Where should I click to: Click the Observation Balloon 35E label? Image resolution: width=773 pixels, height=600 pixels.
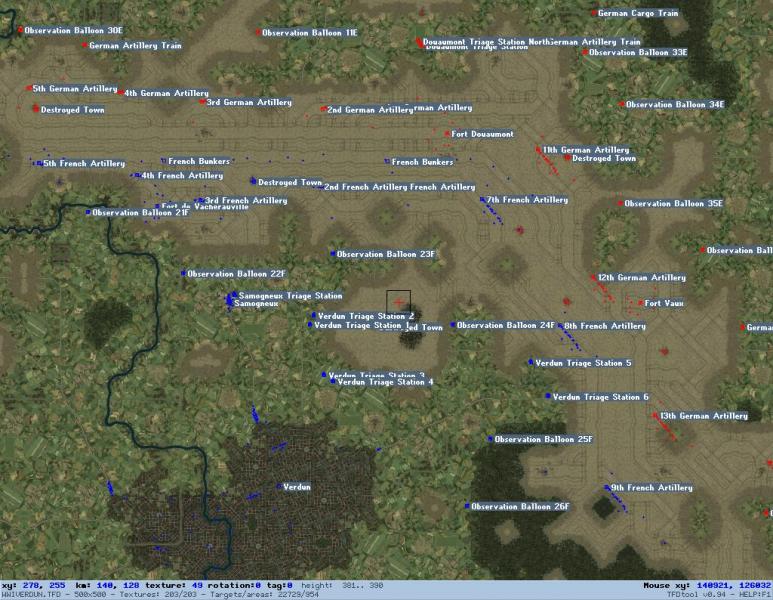pyautogui.click(x=673, y=203)
